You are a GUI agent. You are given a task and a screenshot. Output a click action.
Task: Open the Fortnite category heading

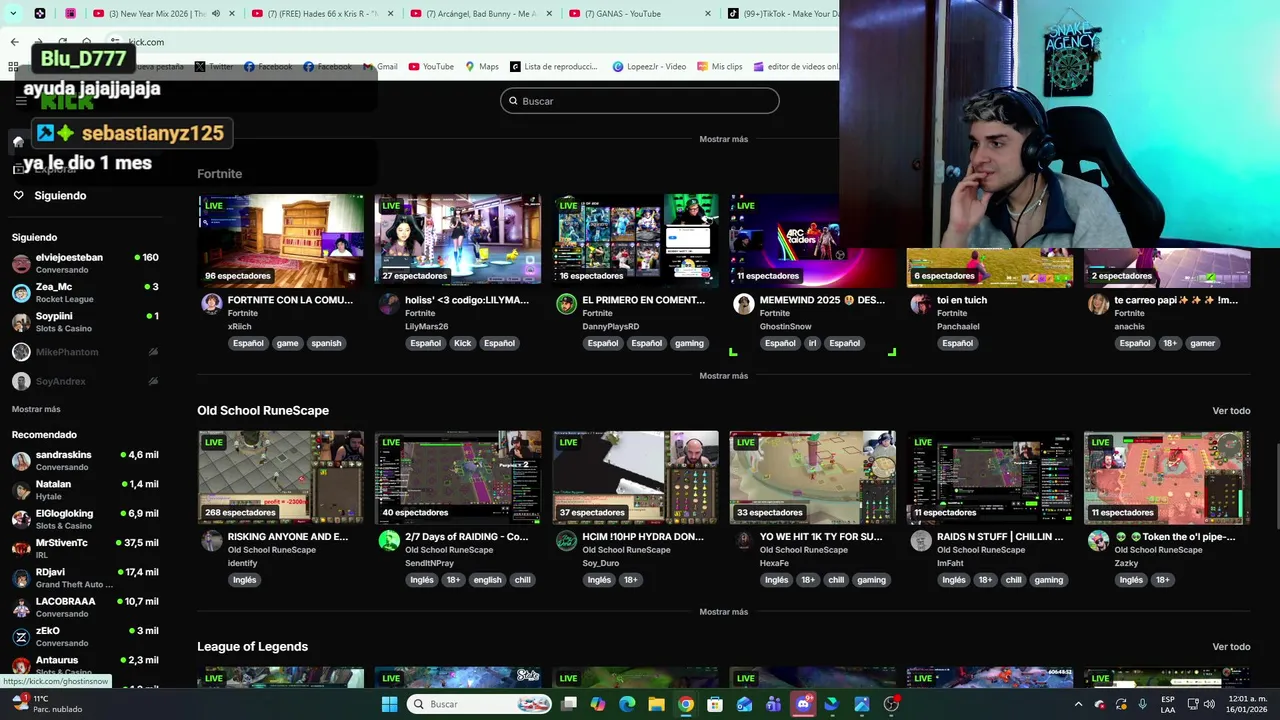click(x=219, y=174)
